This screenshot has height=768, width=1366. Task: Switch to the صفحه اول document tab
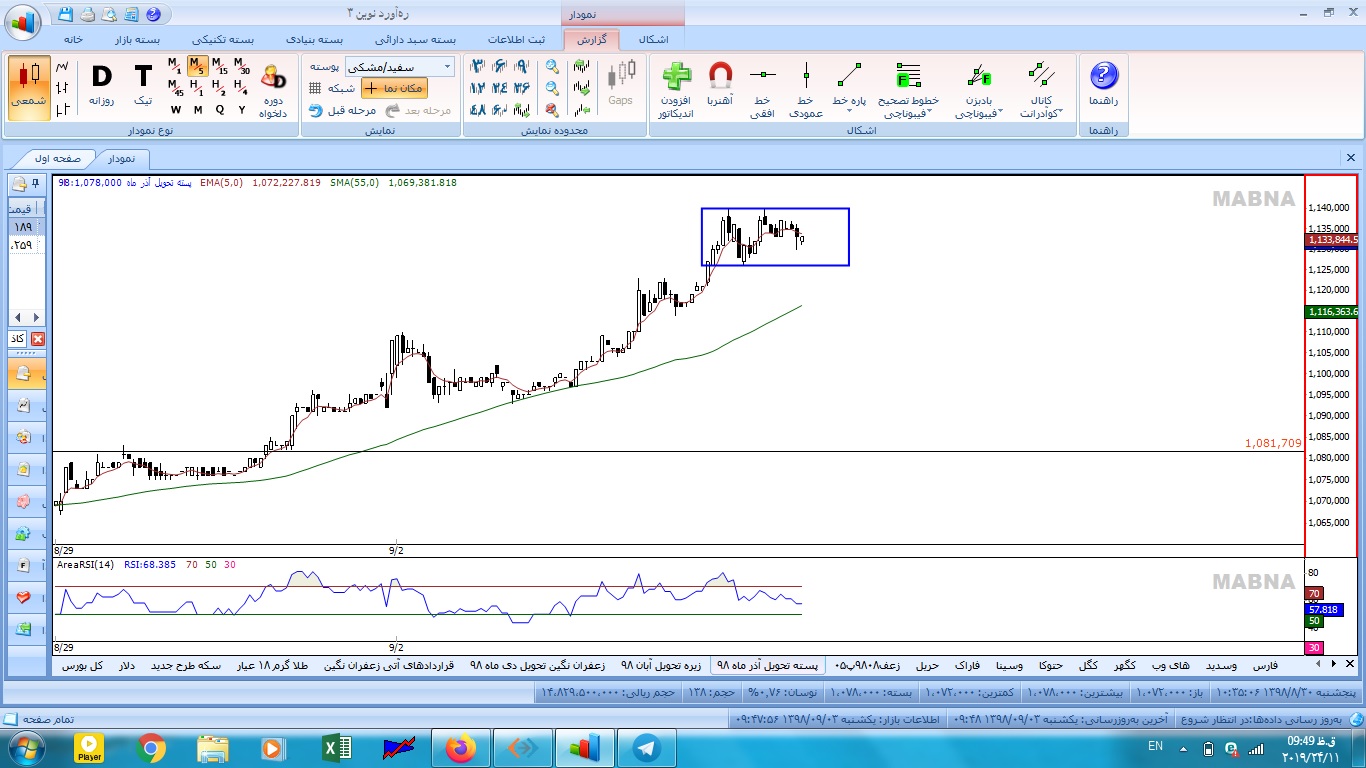coord(58,159)
